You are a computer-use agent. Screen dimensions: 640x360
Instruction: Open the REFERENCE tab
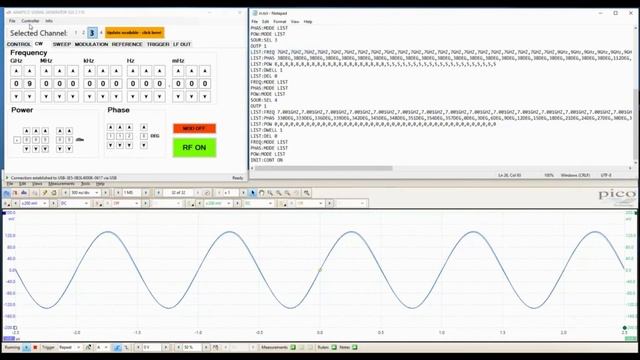(x=127, y=44)
